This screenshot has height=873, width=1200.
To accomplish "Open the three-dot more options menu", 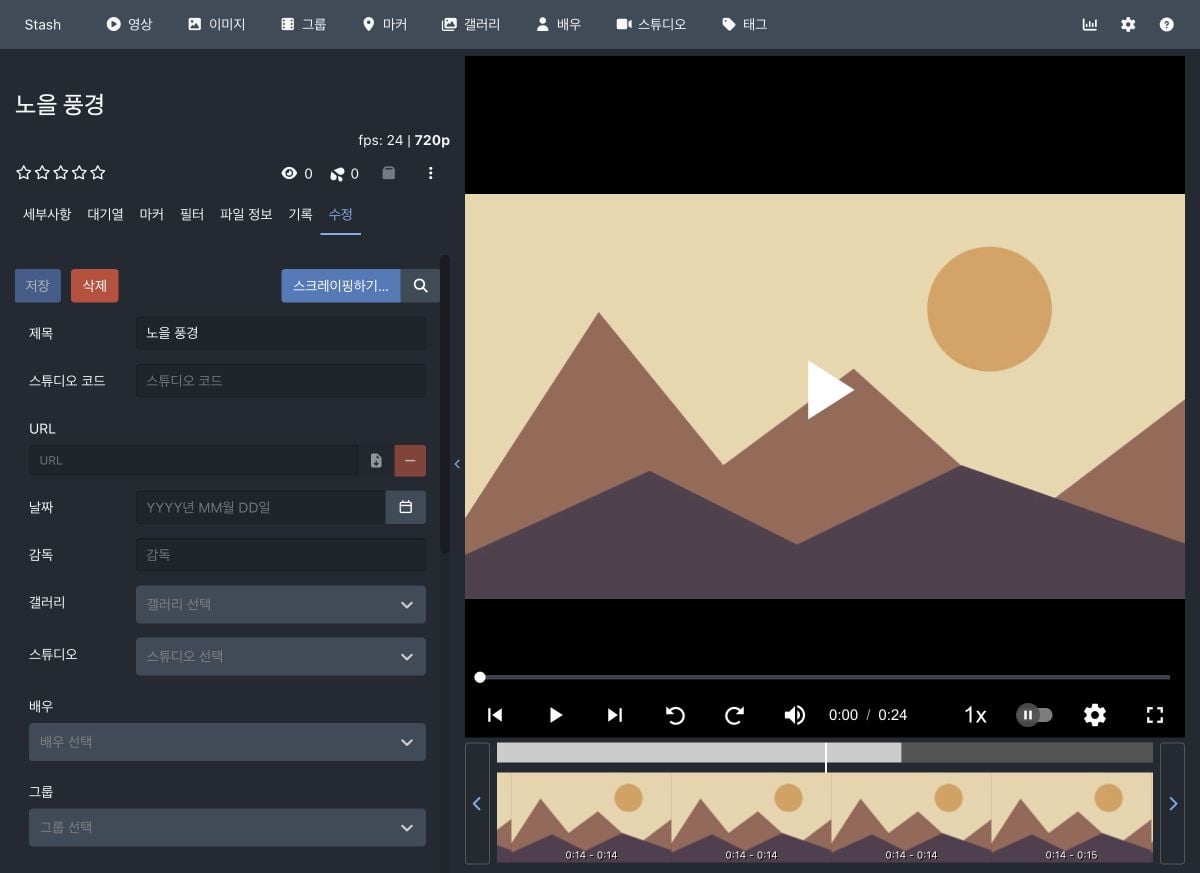I will (431, 173).
